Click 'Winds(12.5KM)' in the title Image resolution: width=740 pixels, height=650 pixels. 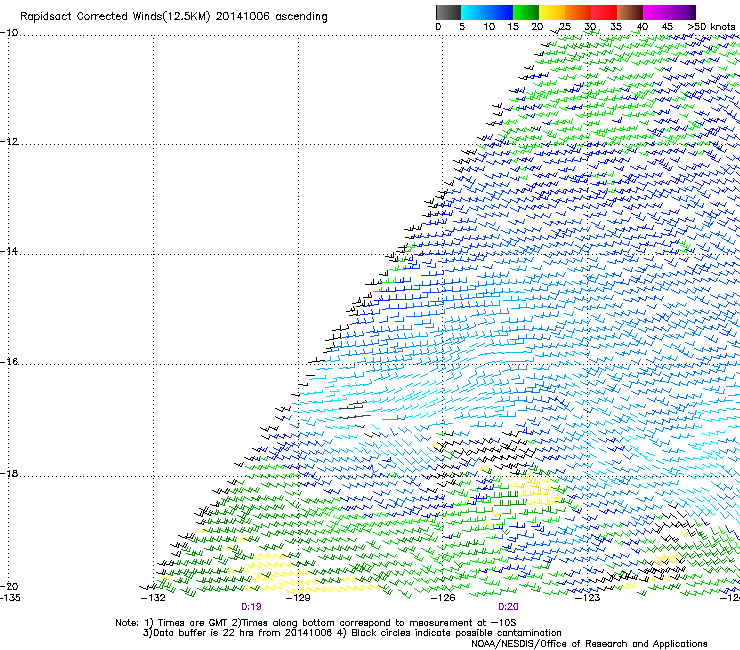tap(171, 17)
